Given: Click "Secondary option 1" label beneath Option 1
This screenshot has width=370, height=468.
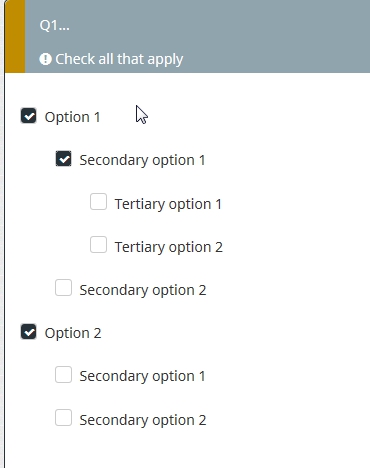Looking at the screenshot, I should click(x=142, y=160).
